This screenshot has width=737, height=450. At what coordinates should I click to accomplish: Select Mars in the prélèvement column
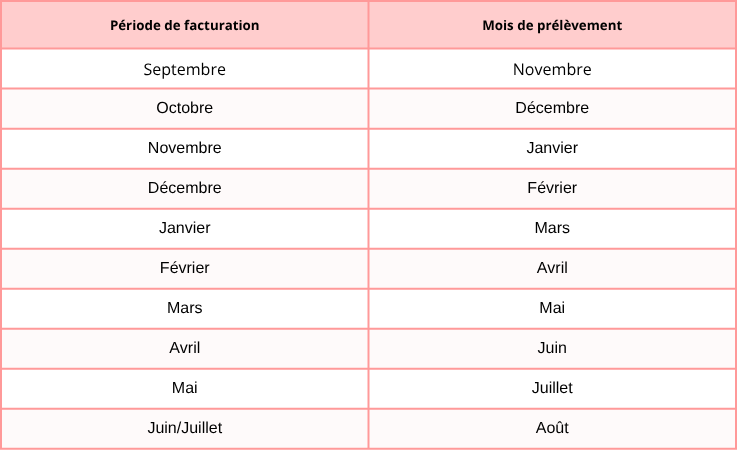(552, 228)
